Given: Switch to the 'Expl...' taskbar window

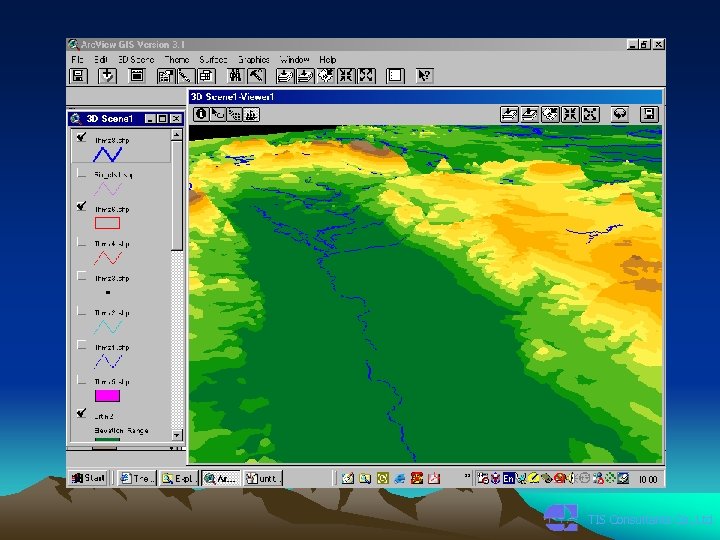Looking at the screenshot, I should (x=179, y=478).
